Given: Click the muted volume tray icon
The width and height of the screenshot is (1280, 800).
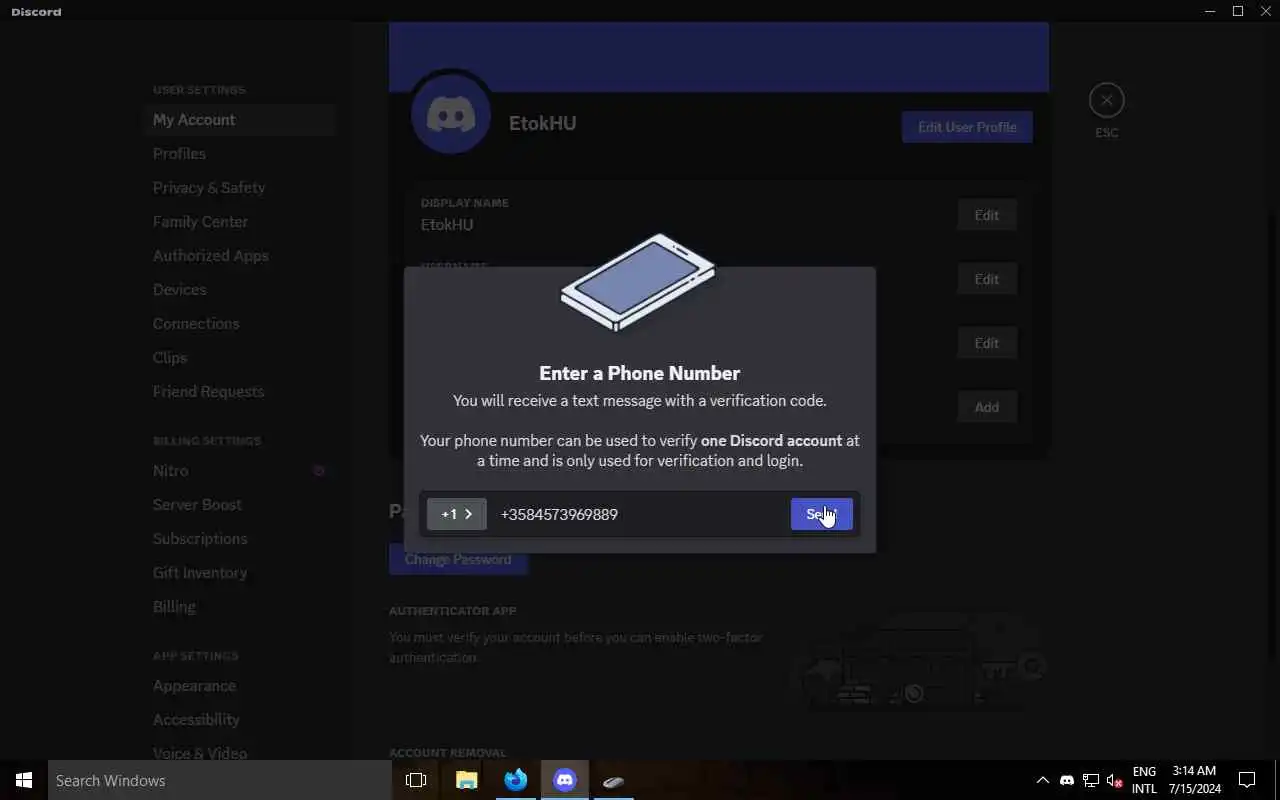Looking at the screenshot, I should [1115, 780].
